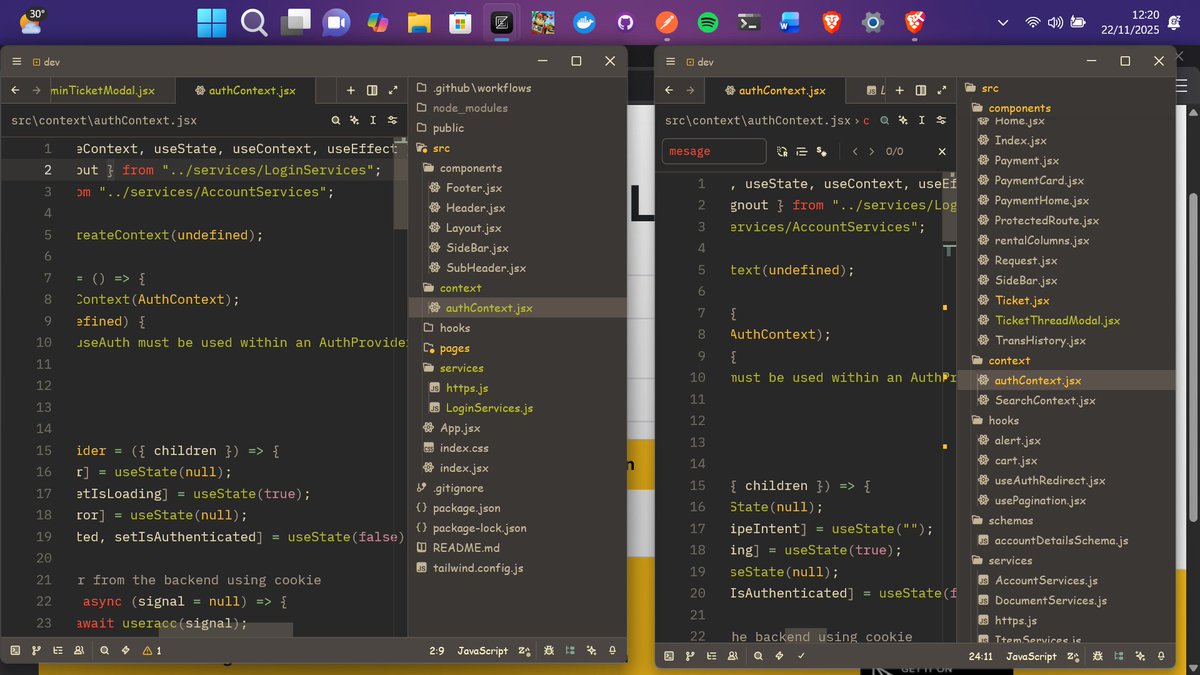Close the find bar in right window
Viewport: 1200px width, 675px height.
[x=942, y=152]
